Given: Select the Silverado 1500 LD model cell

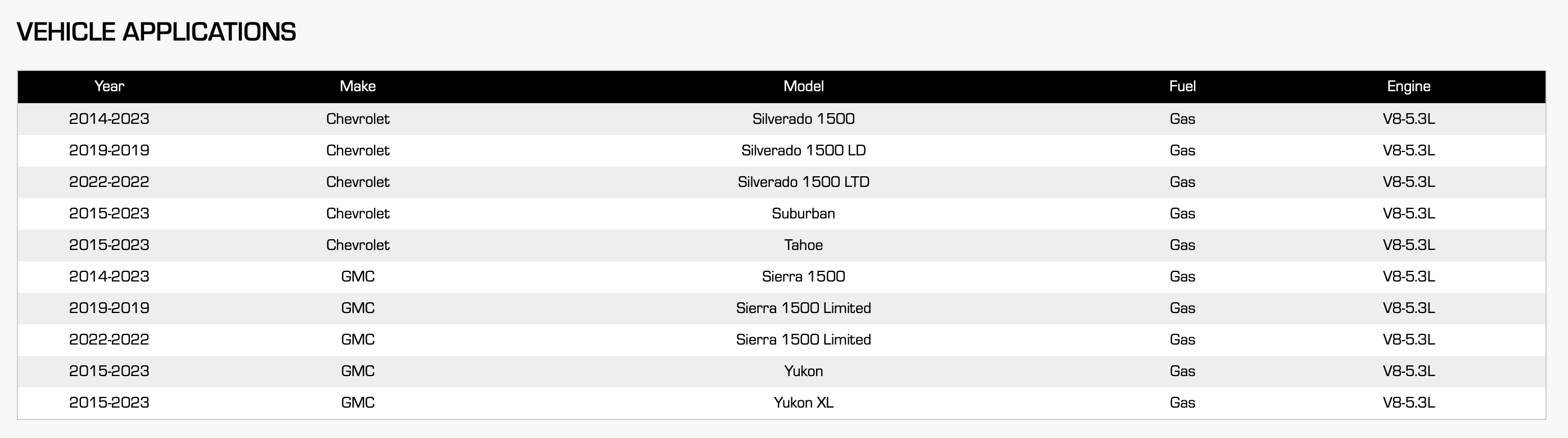Looking at the screenshot, I should pyautogui.click(x=804, y=150).
